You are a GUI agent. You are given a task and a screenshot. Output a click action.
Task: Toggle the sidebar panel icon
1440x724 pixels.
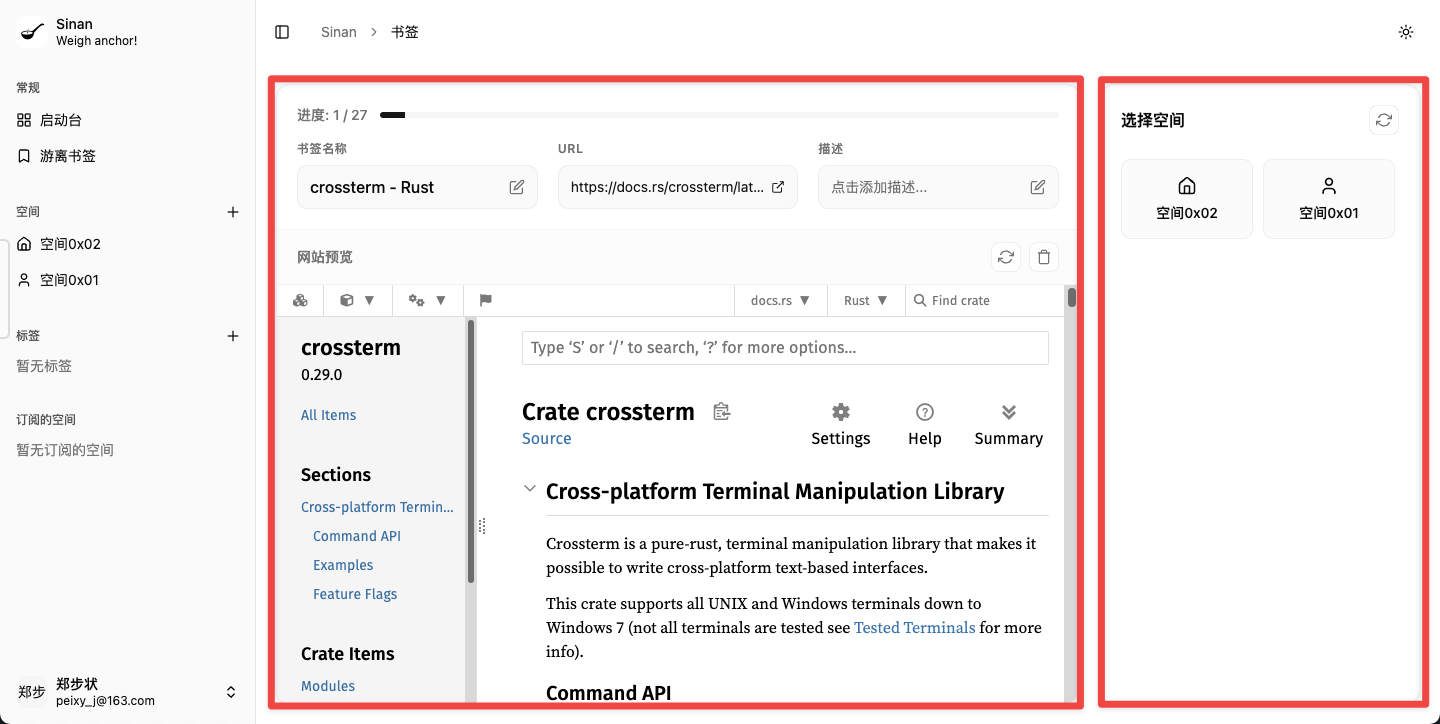coord(282,32)
